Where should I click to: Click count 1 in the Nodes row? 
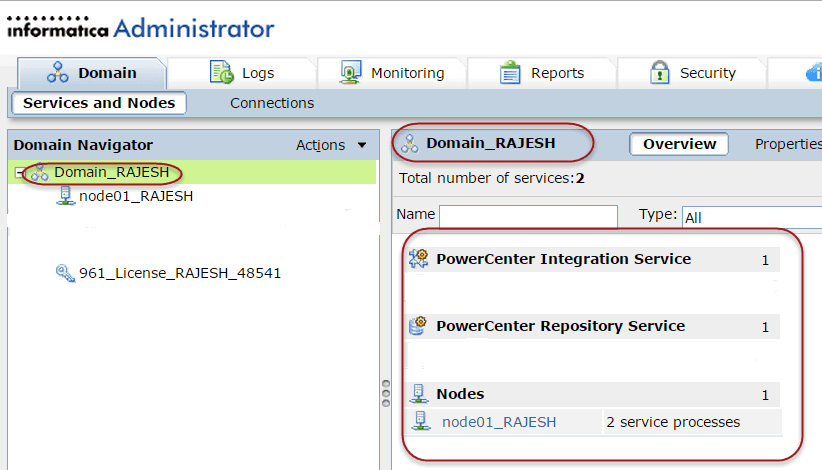tap(765, 395)
